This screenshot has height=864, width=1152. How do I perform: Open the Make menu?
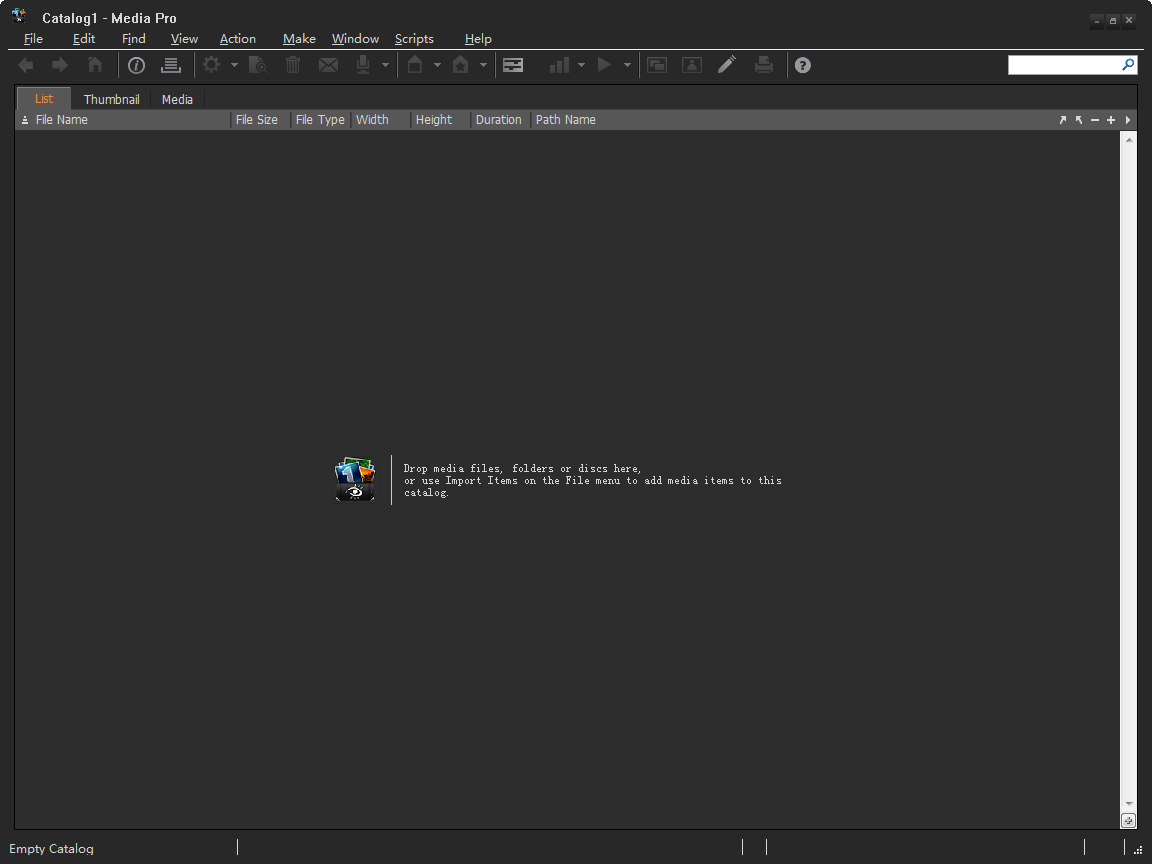(299, 39)
